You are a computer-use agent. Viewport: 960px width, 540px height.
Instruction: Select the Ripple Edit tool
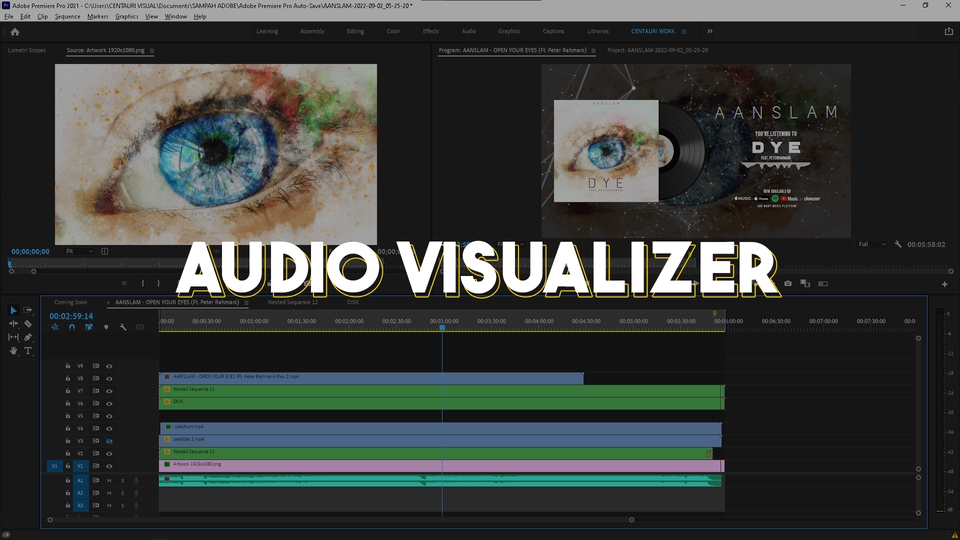[x=13, y=324]
